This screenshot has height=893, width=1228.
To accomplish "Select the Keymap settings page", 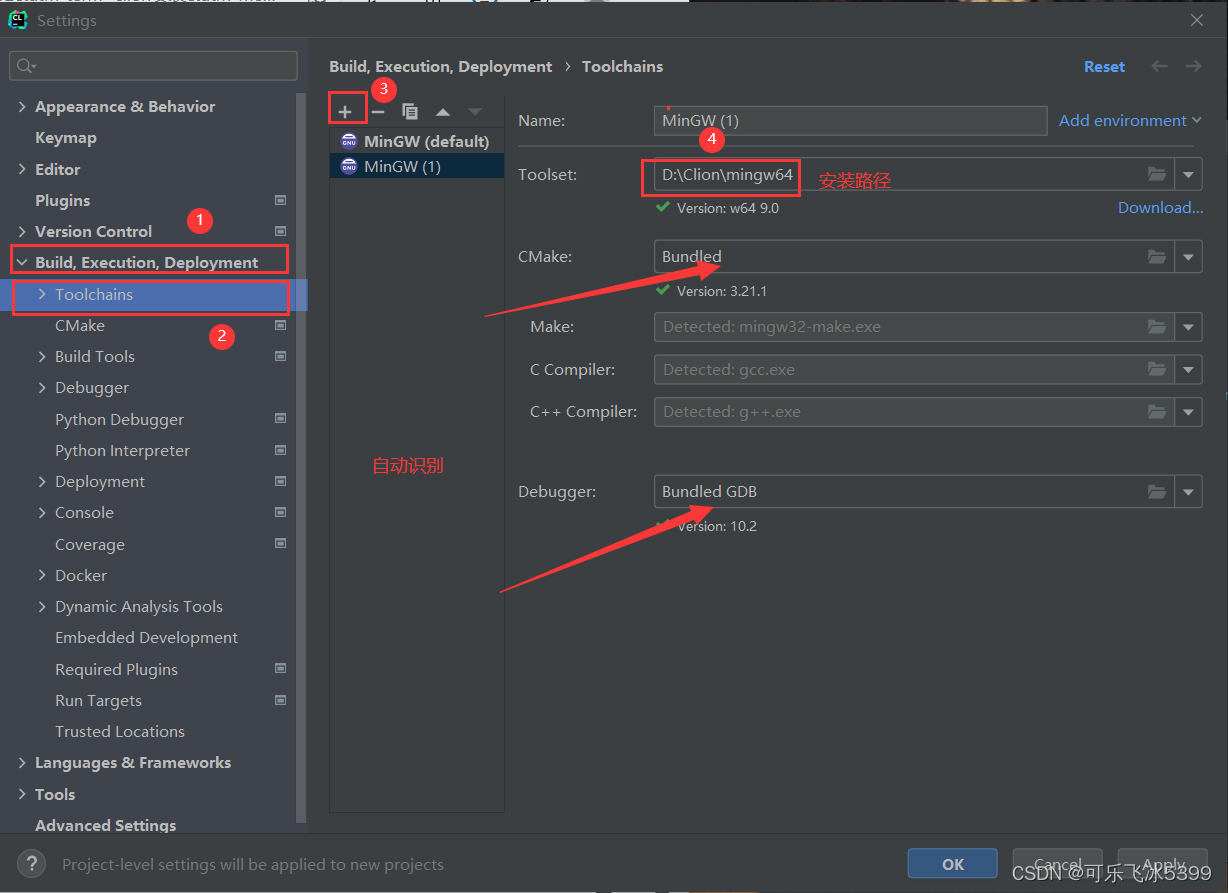I will 66,138.
